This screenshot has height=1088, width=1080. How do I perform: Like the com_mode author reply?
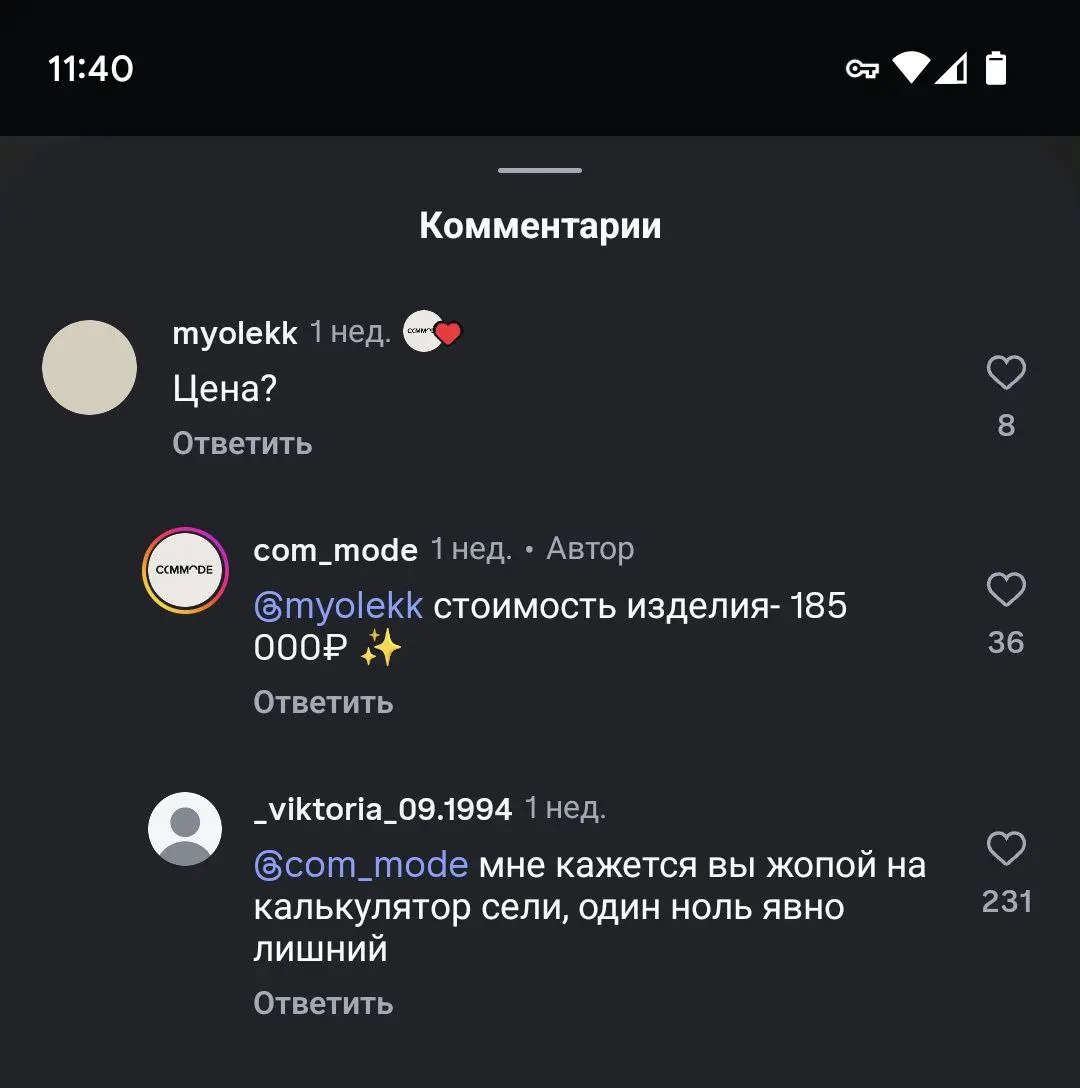tap(1005, 589)
